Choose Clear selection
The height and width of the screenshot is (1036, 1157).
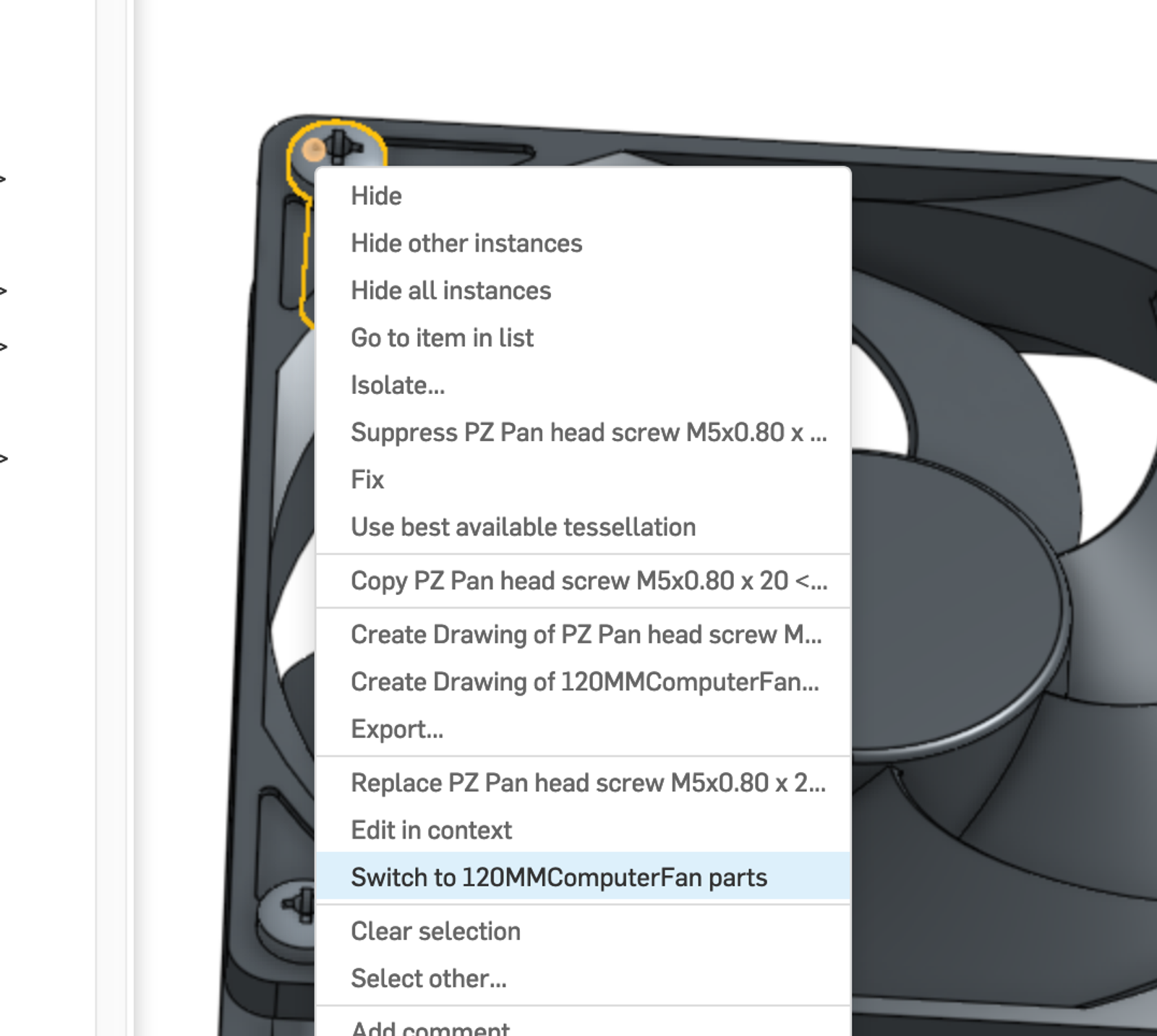tap(583, 931)
